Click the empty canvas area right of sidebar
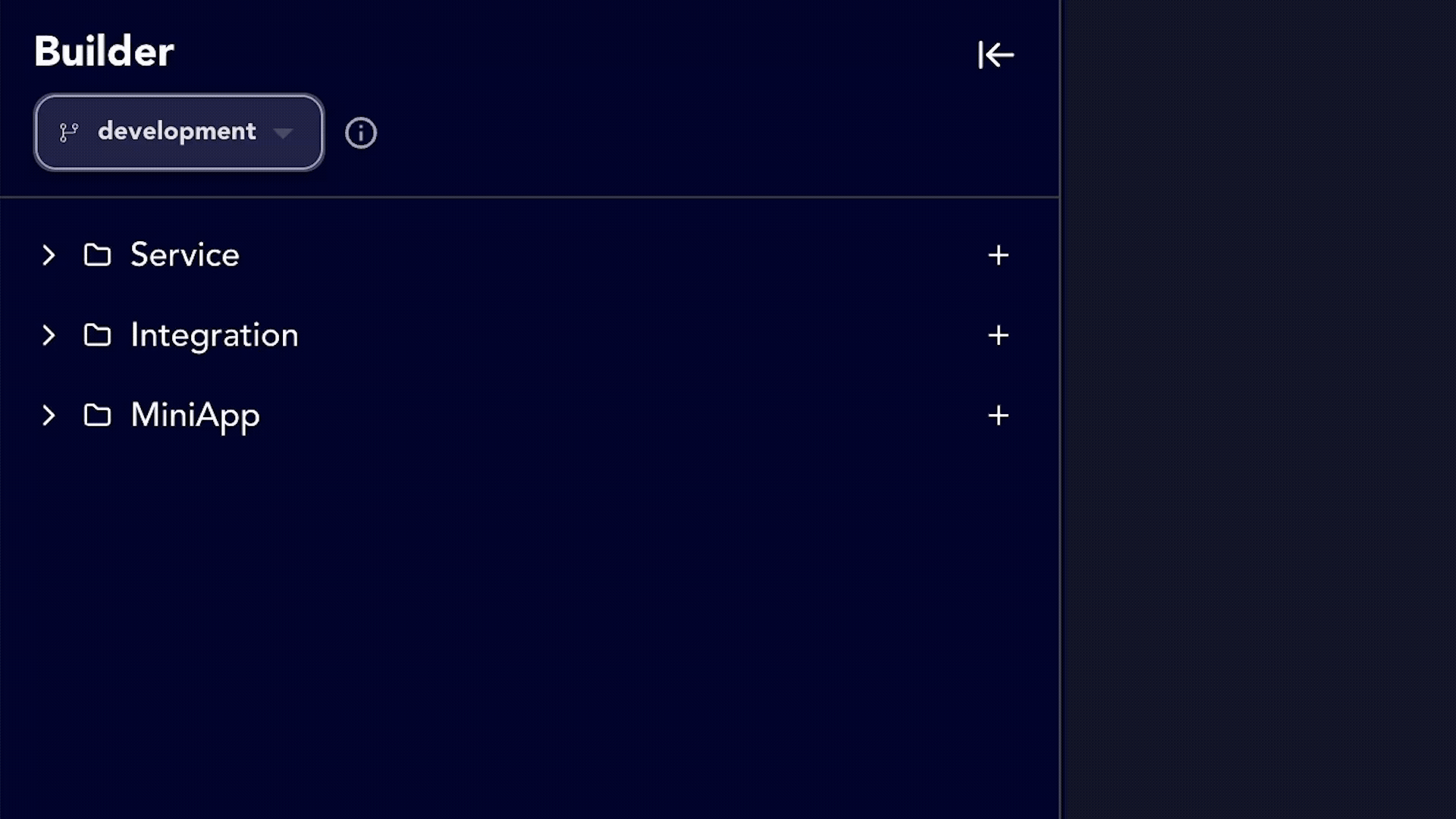 1259,409
